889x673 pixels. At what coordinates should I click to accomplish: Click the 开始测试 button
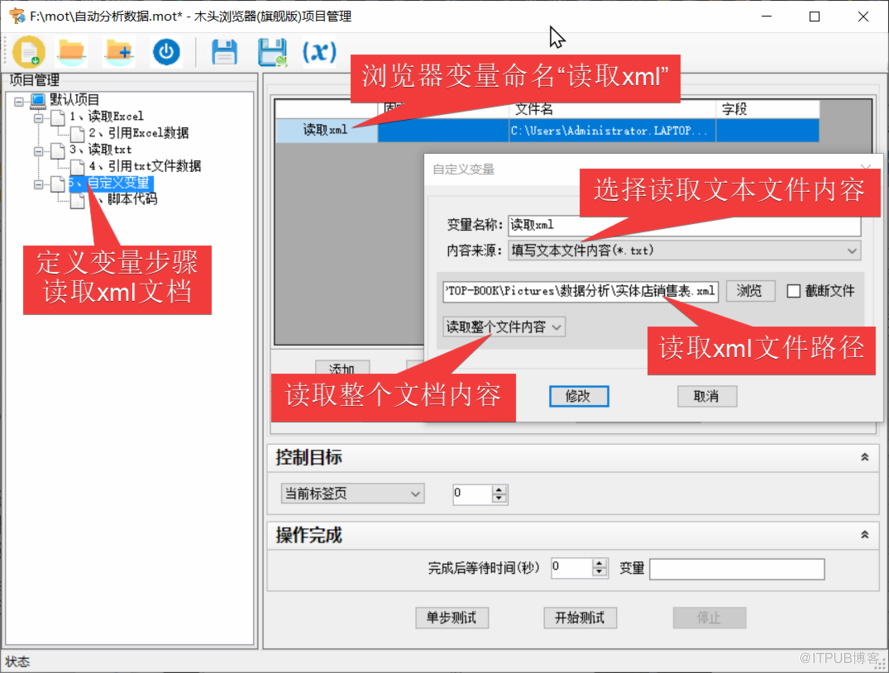pyautogui.click(x=579, y=617)
